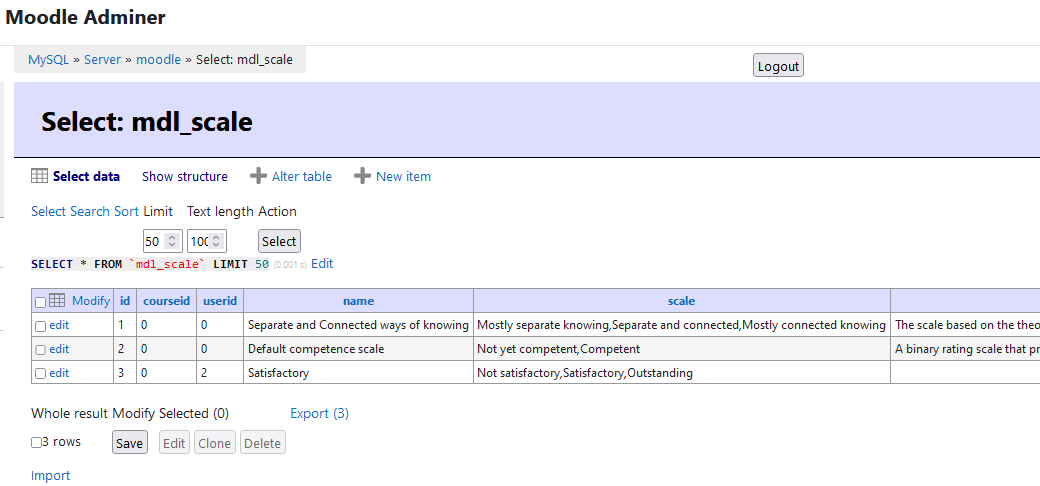Screen dimensions: 1040x486
Task: Click the Delete button
Action: pos(263,443)
